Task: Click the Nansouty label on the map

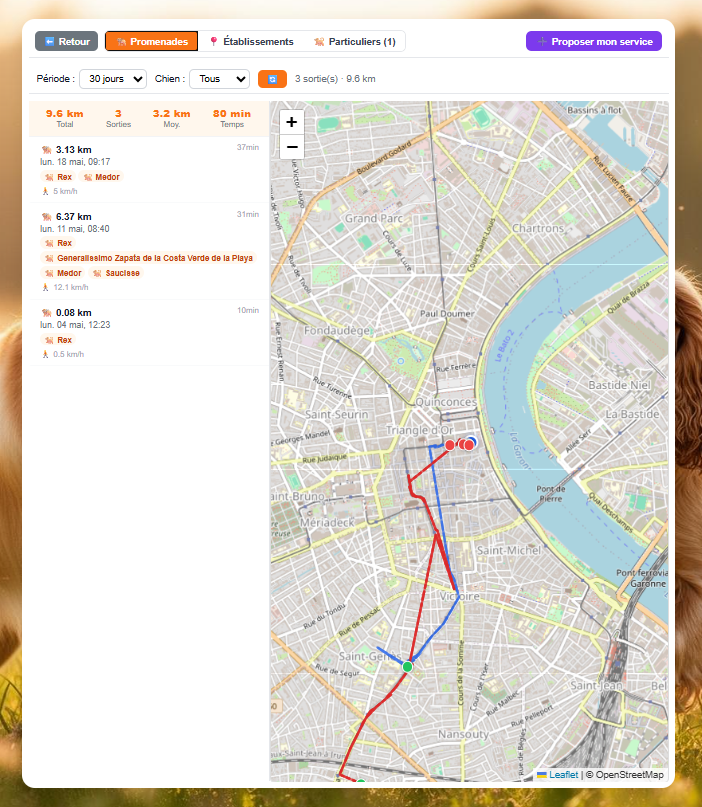Action: tap(463, 734)
